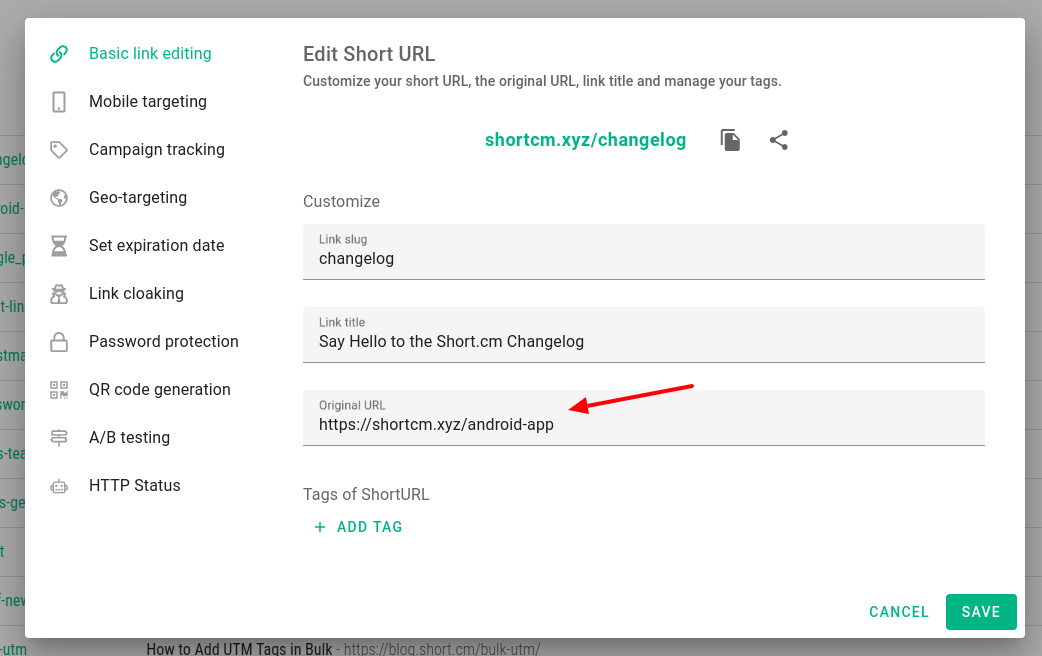The height and width of the screenshot is (656, 1042).
Task: Open the A/B testing section
Action: pos(129,438)
